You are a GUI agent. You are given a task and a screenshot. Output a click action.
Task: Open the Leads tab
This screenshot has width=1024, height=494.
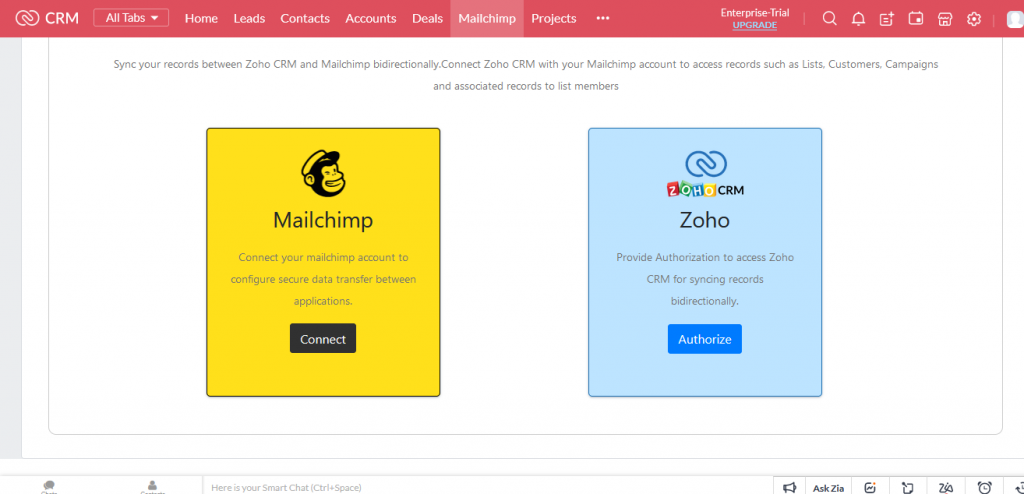[249, 18]
